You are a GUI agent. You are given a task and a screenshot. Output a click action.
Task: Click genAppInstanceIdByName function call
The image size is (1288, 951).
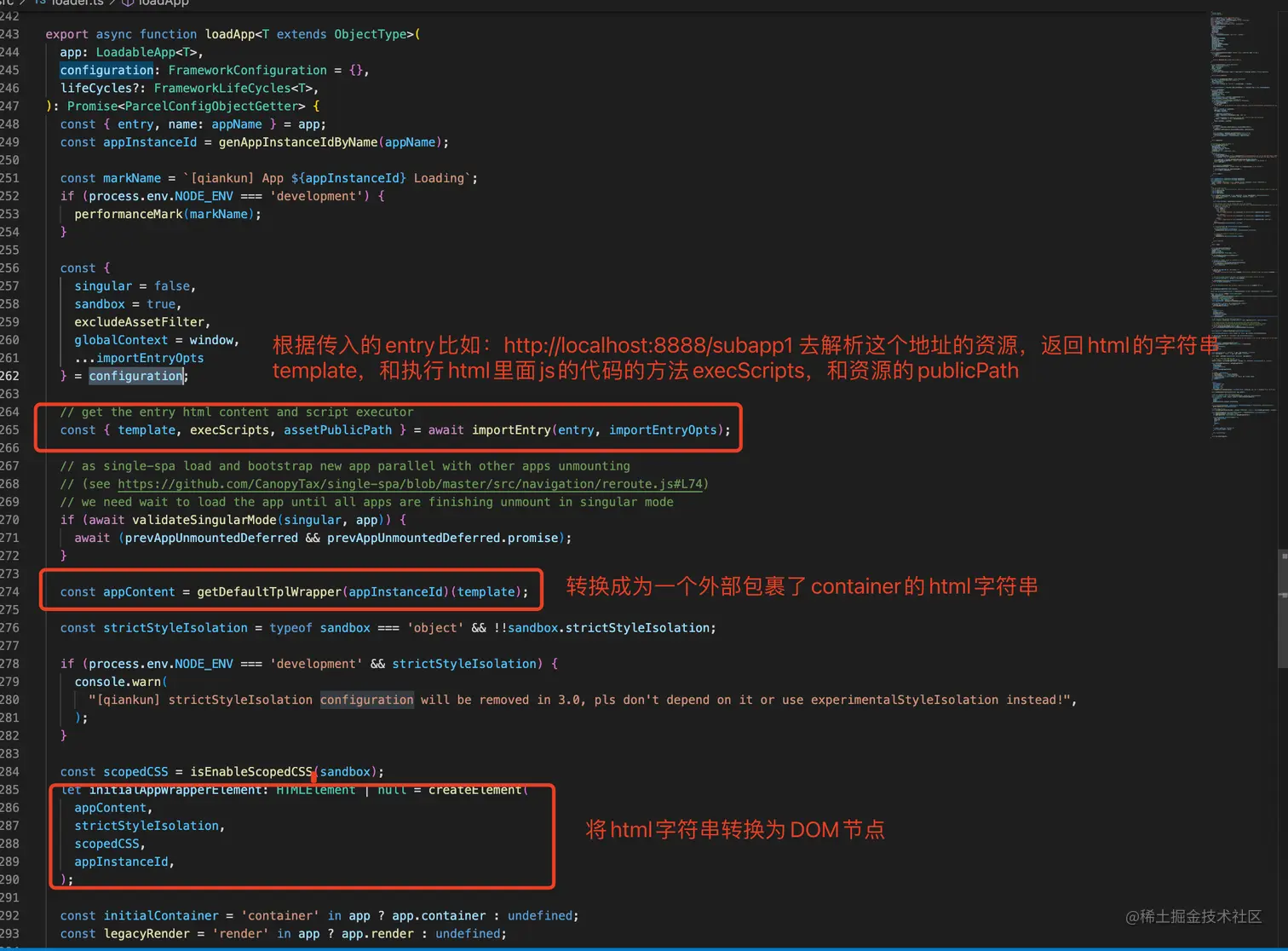(298, 142)
